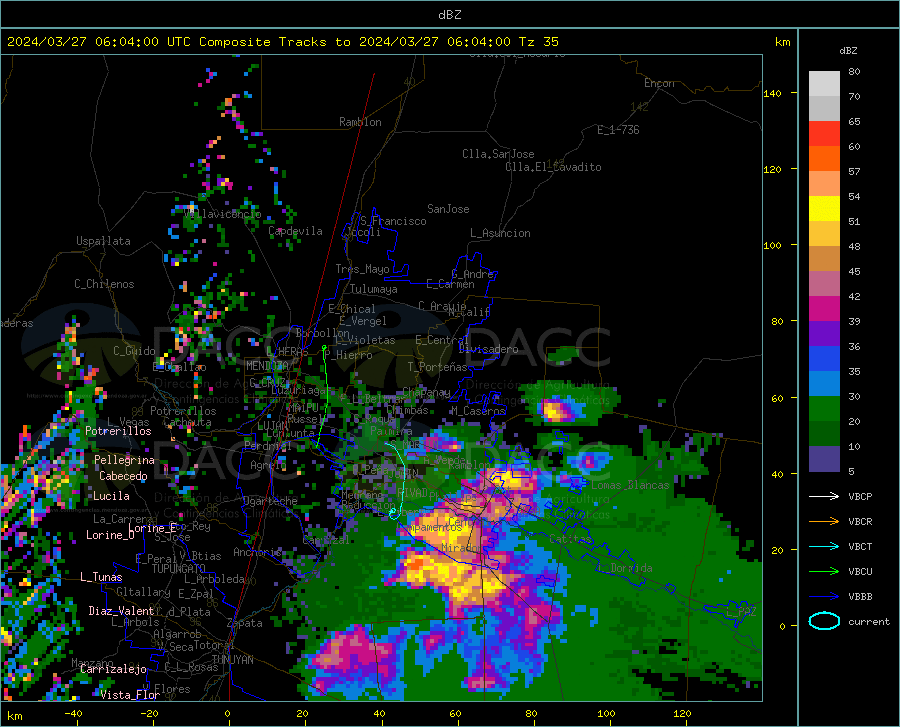
Task: Click the Tres_Mayo map label
Action: [362, 269]
